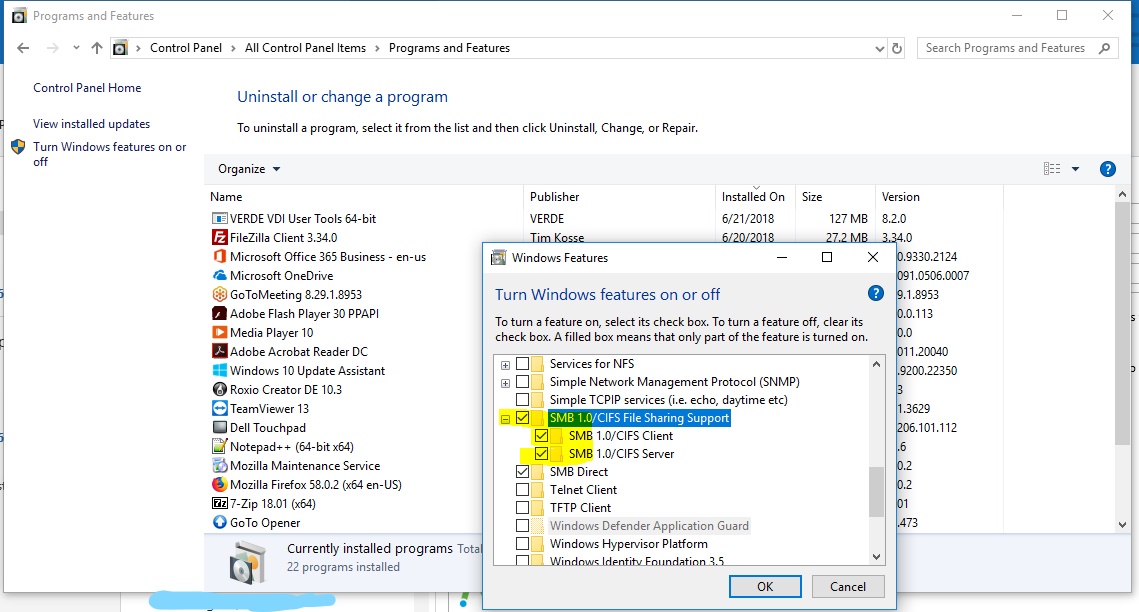1139x612 pixels.
Task: Toggle Simple Network Management Protocol checkbox
Action: 522,382
